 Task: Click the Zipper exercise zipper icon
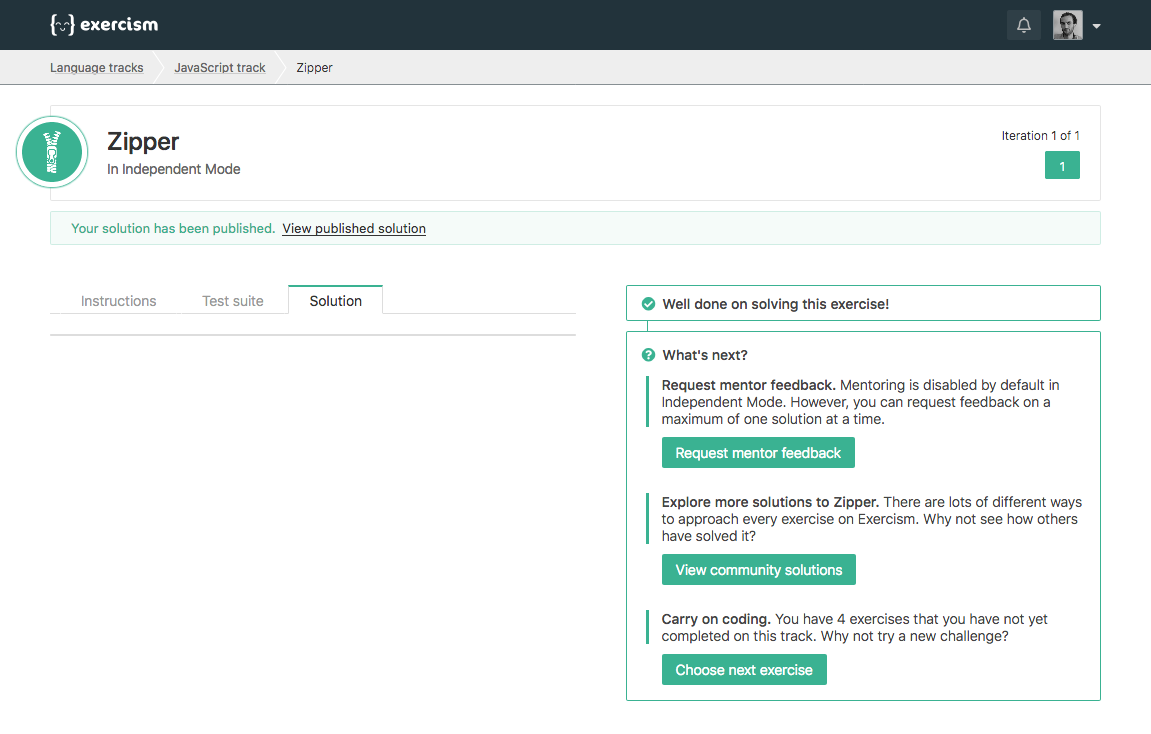(x=51, y=152)
